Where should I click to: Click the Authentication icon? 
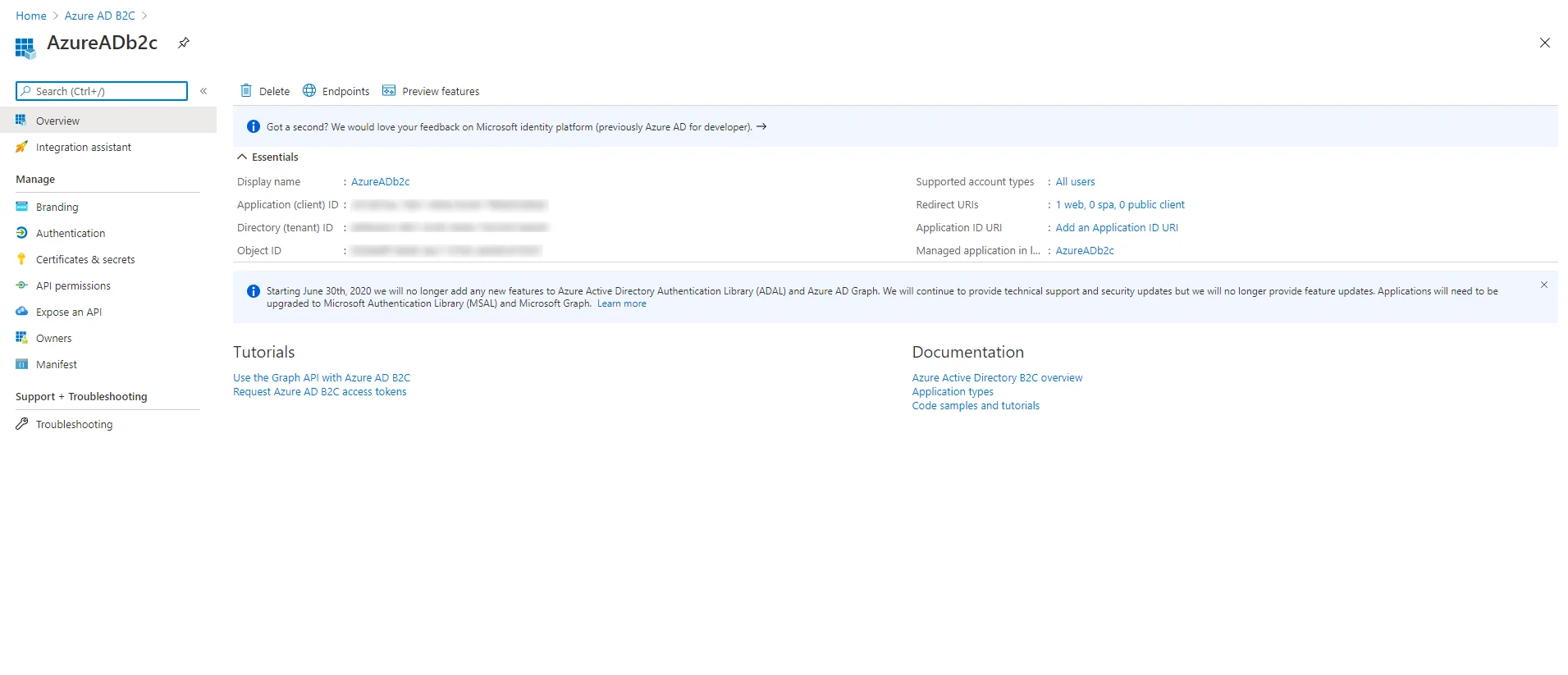21,233
